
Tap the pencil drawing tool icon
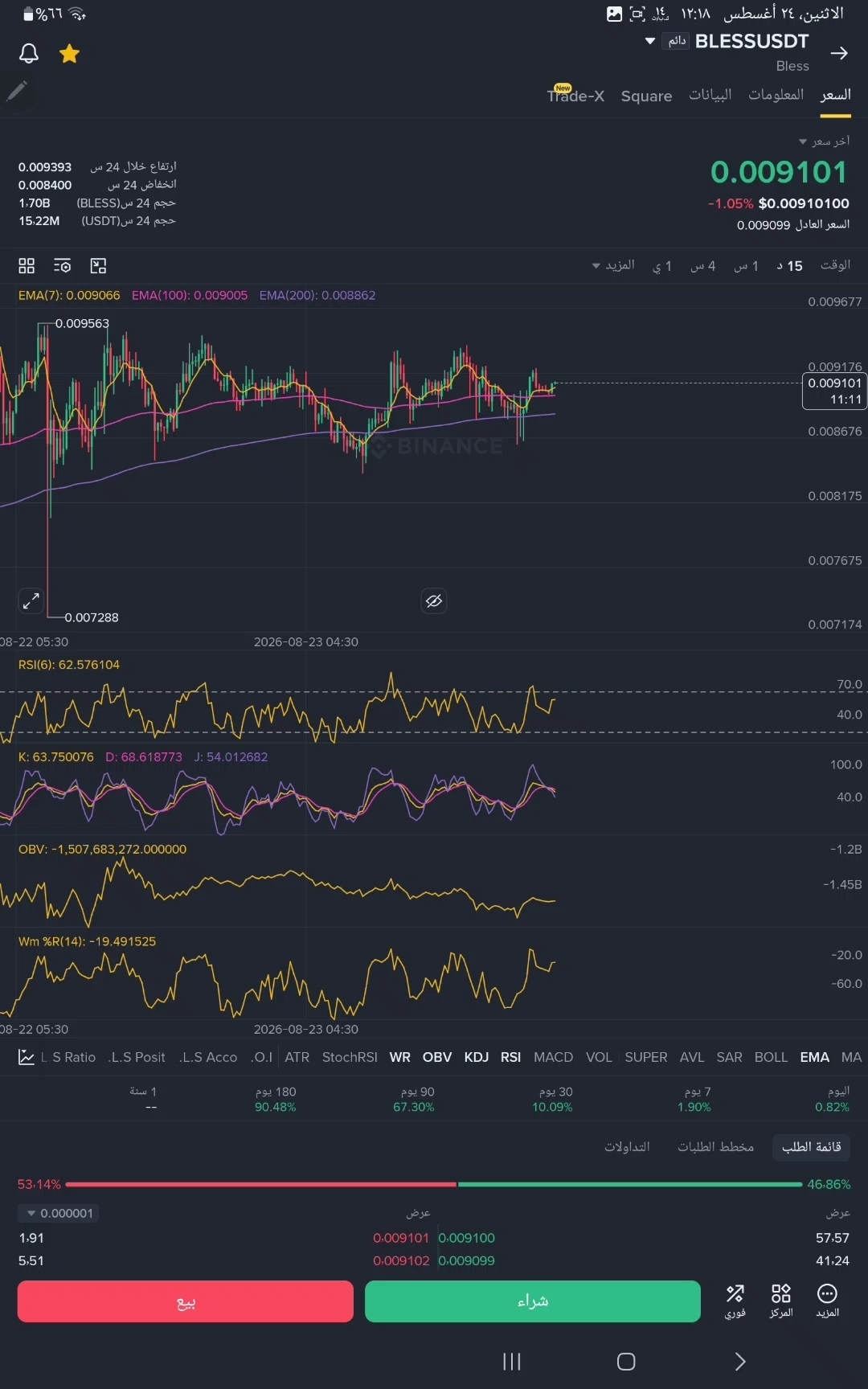coord(17,91)
